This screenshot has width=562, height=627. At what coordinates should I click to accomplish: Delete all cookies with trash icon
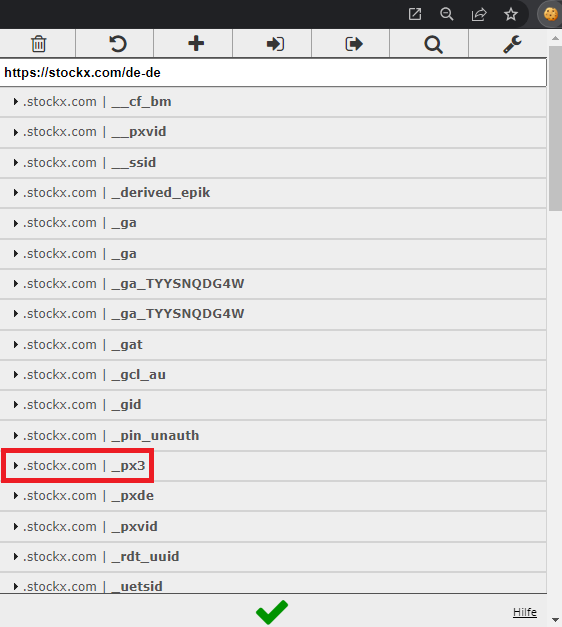(x=38, y=44)
